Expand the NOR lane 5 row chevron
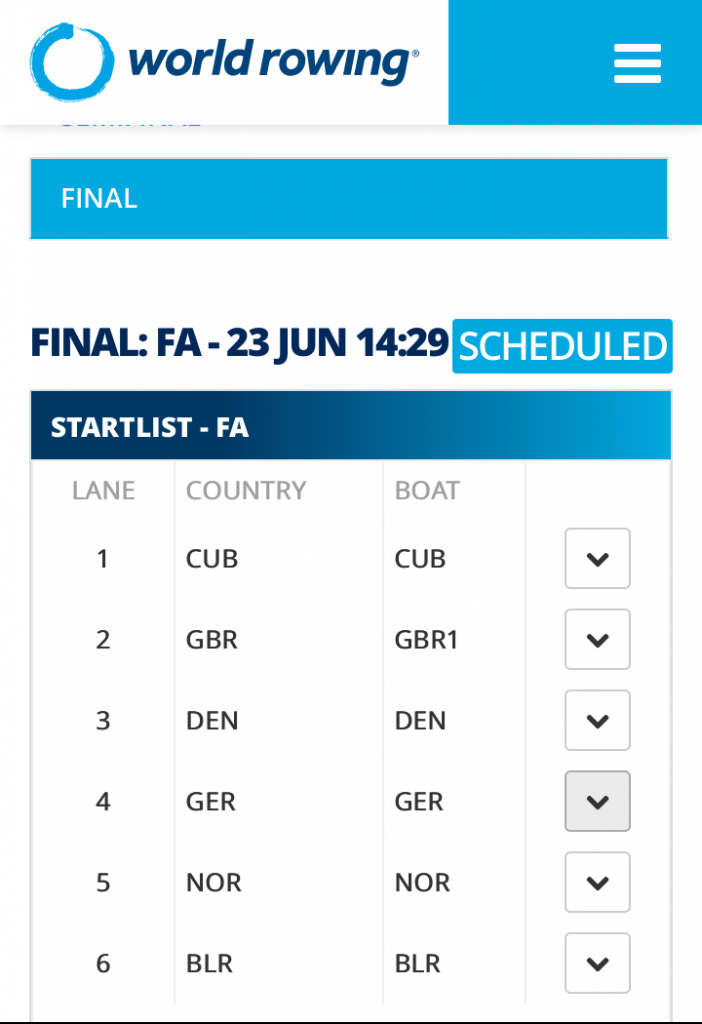 [x=597, y=882]
